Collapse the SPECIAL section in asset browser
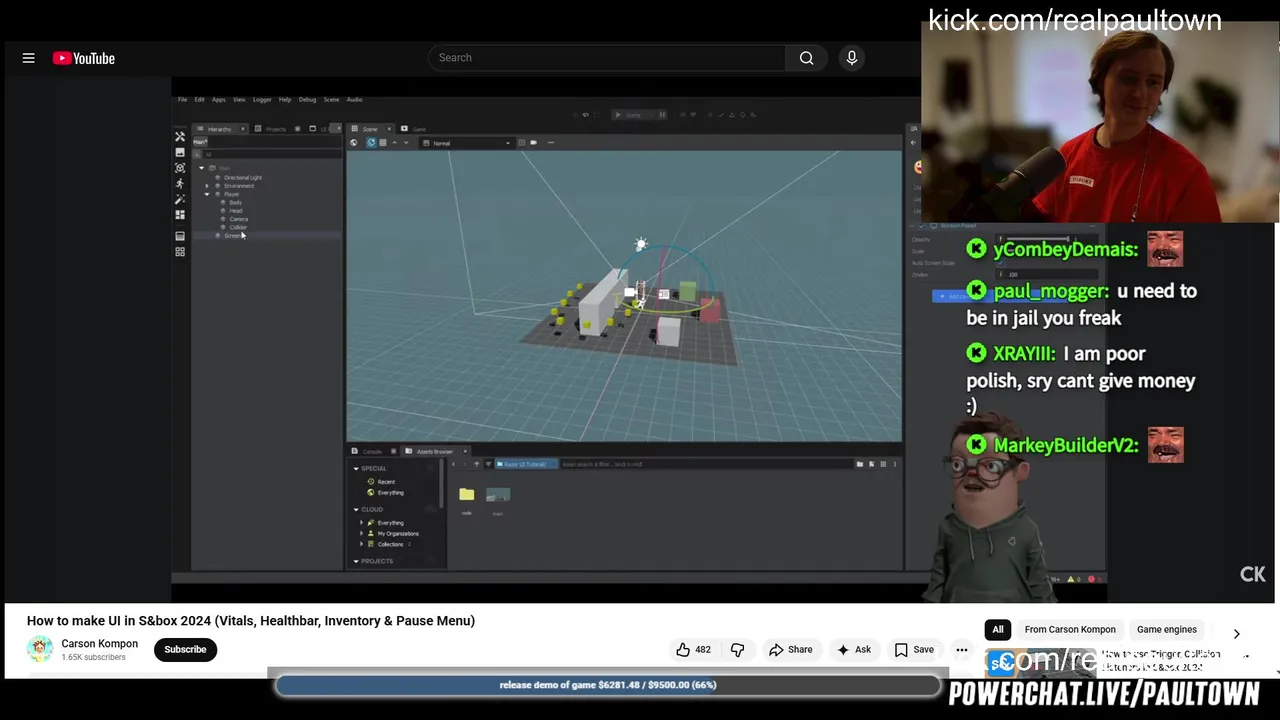 (355, 468)
